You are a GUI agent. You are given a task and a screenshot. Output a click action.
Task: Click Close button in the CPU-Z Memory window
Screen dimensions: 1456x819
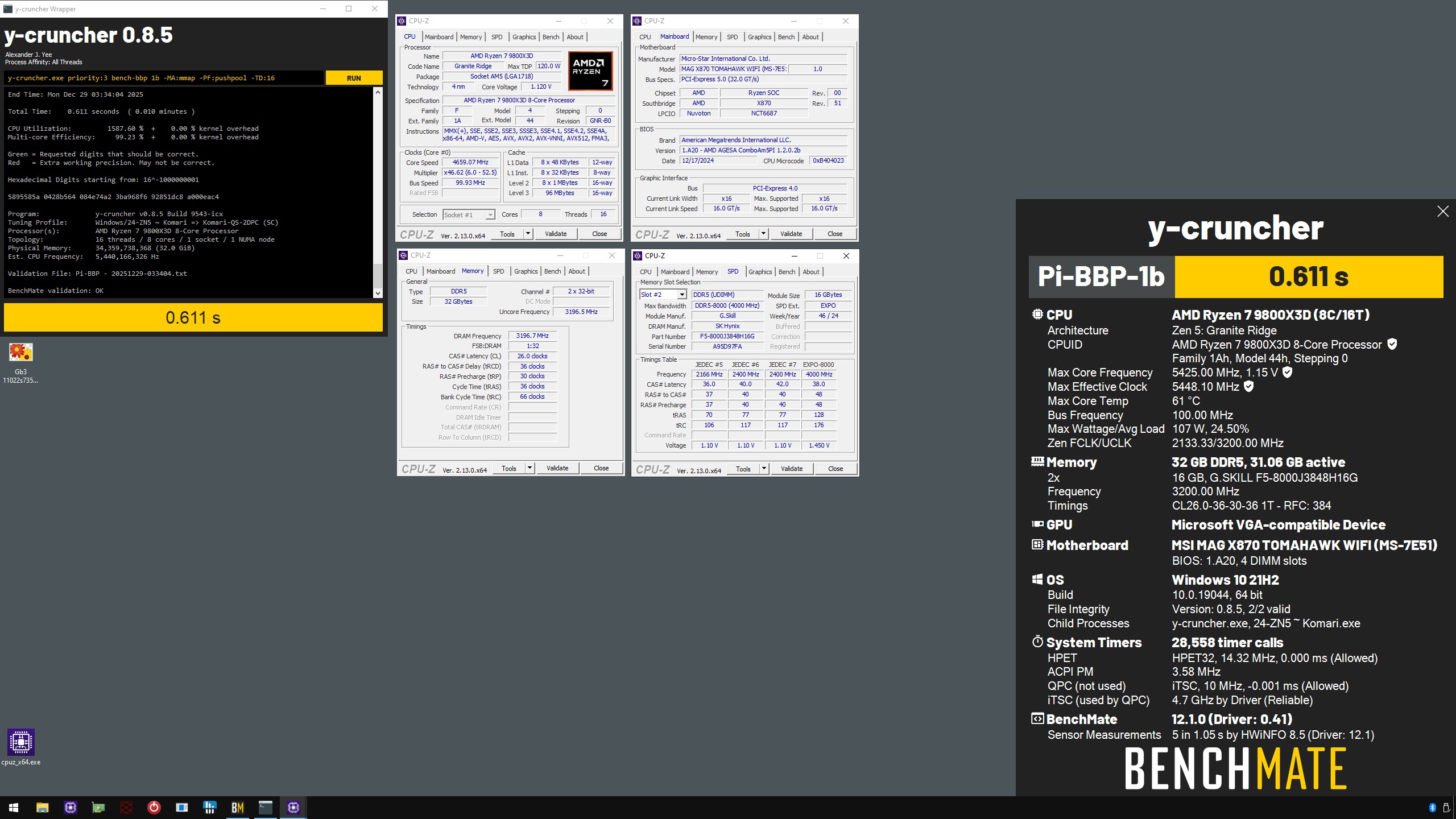tap(601, 468)
